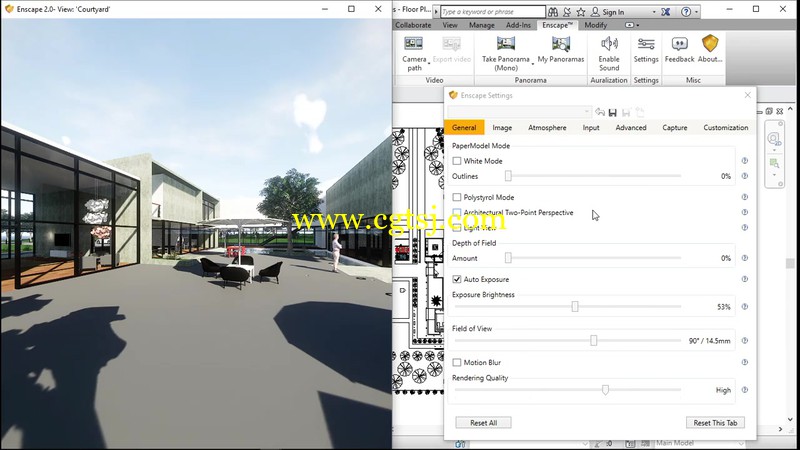The image size is (800, 450).
Task: Expand the Help dropdown arrow
Action: coord(696,12)
